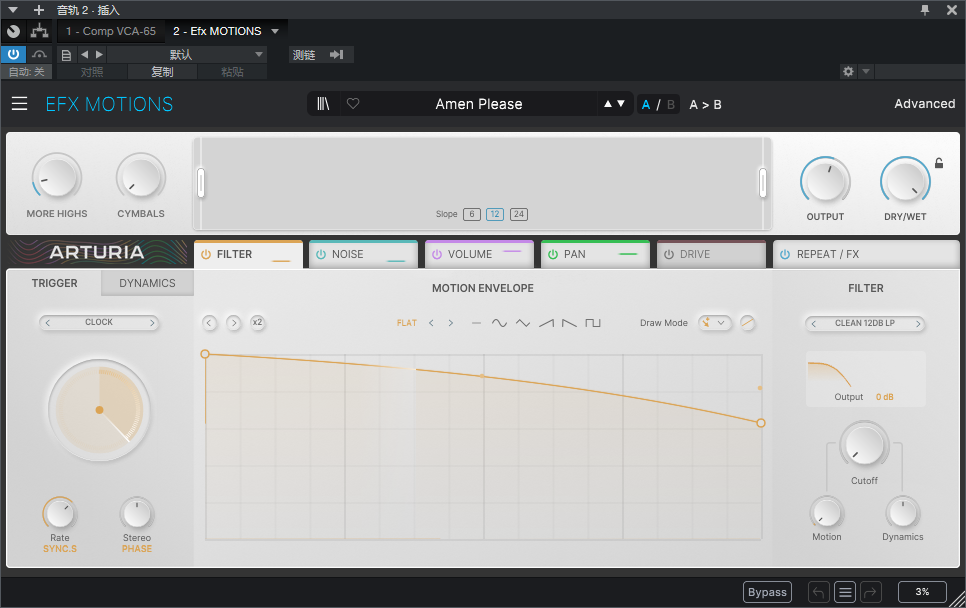The image size is (966, 608).
Task: Toggle the NOISE module power icon
Action: tap(320, 254)
